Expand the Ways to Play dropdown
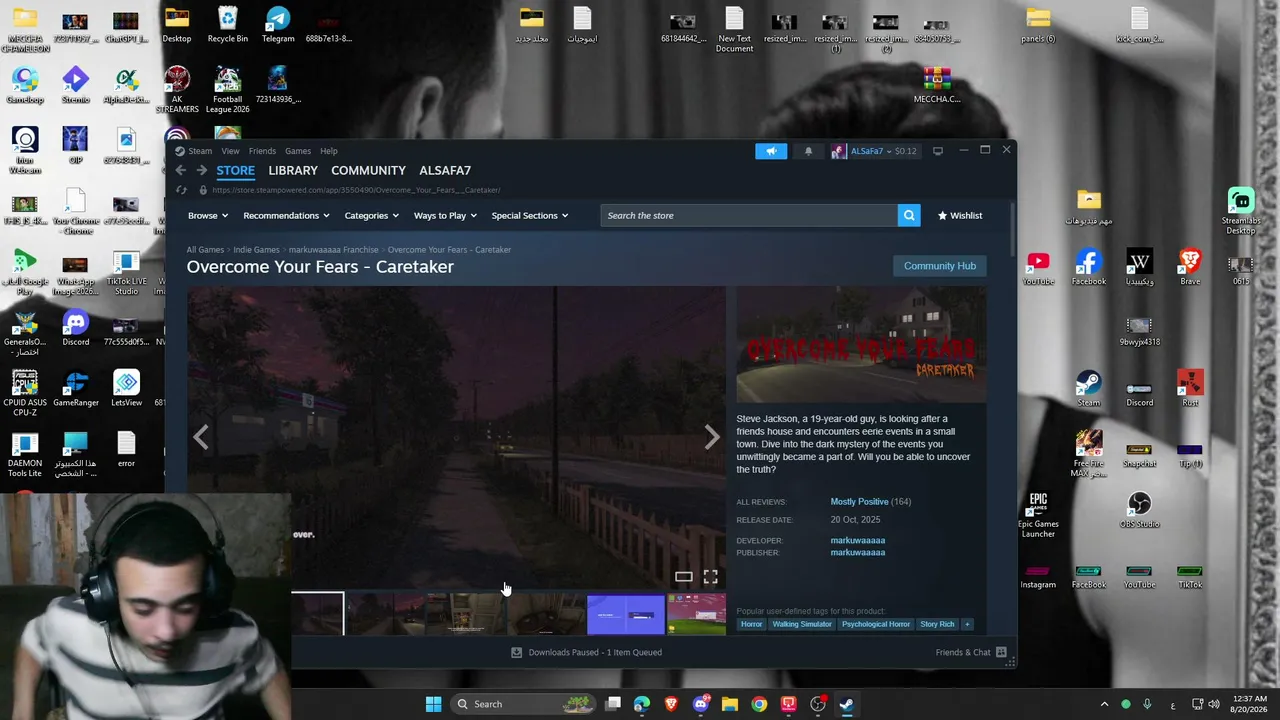This screenshot has width=1280, height=720. 446,216
